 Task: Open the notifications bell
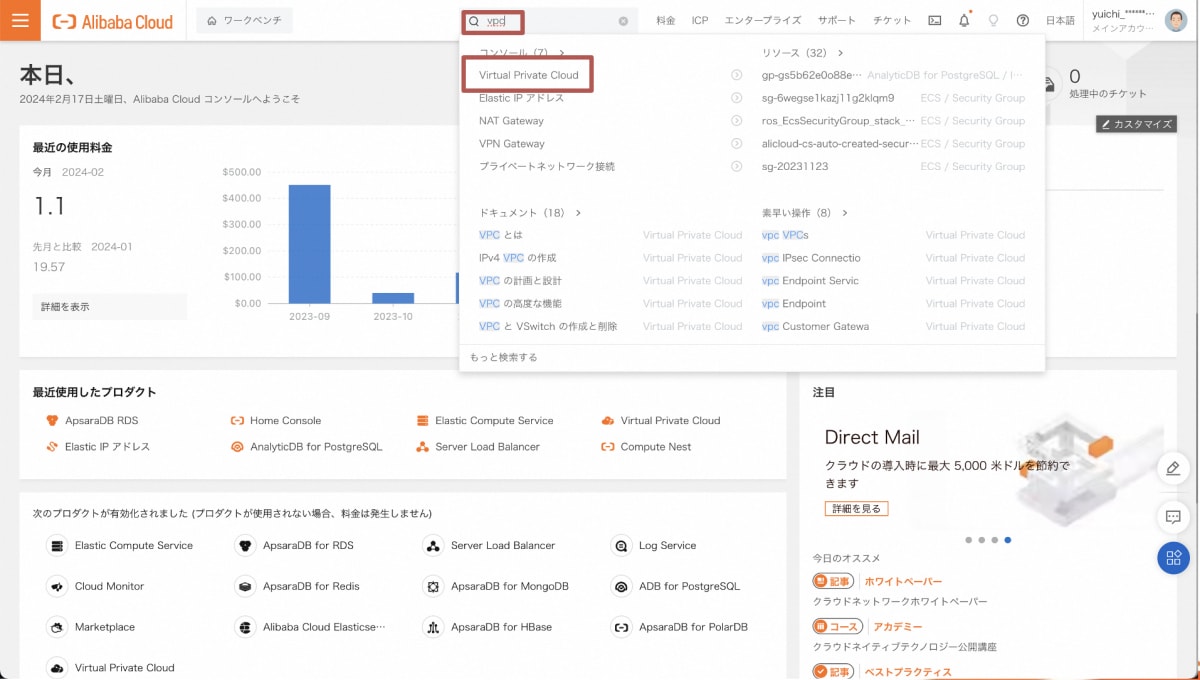964,20
